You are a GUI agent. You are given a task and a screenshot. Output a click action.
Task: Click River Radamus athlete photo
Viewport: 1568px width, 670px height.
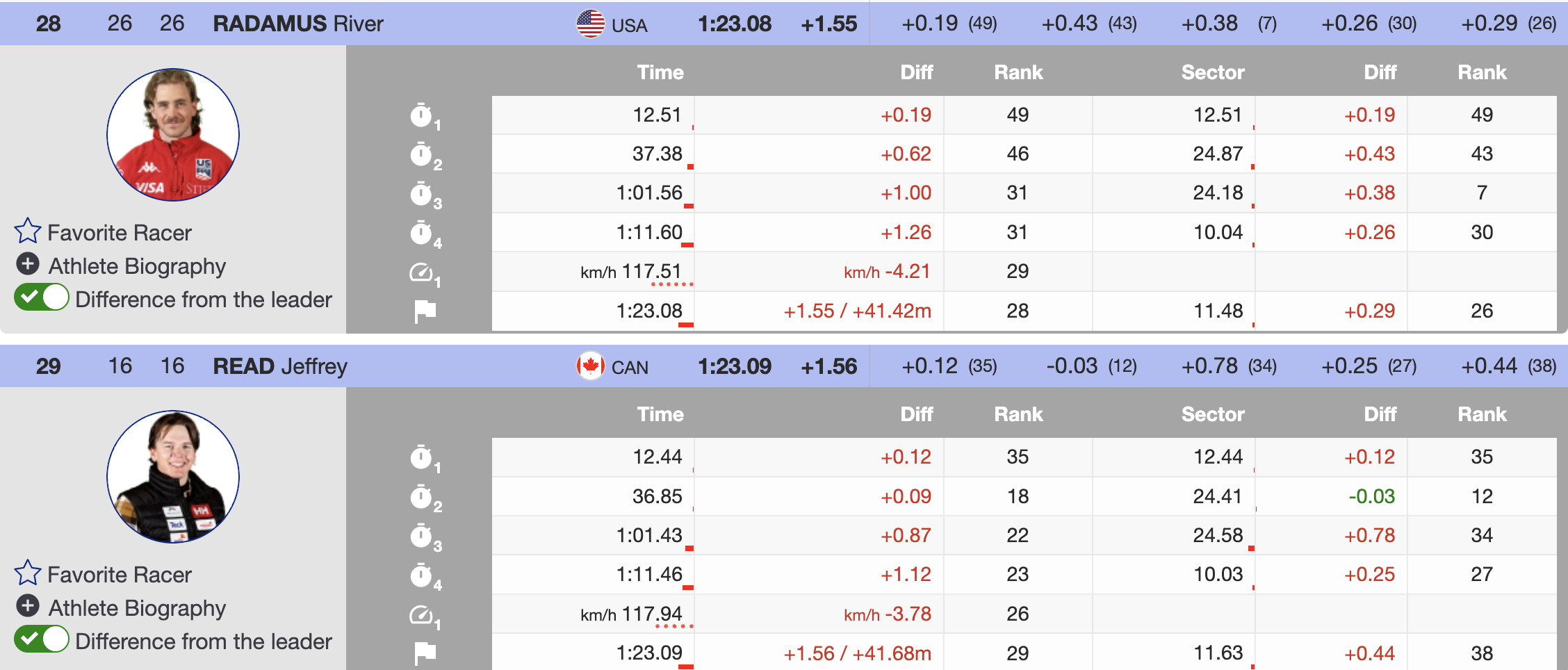coord(173,135)
